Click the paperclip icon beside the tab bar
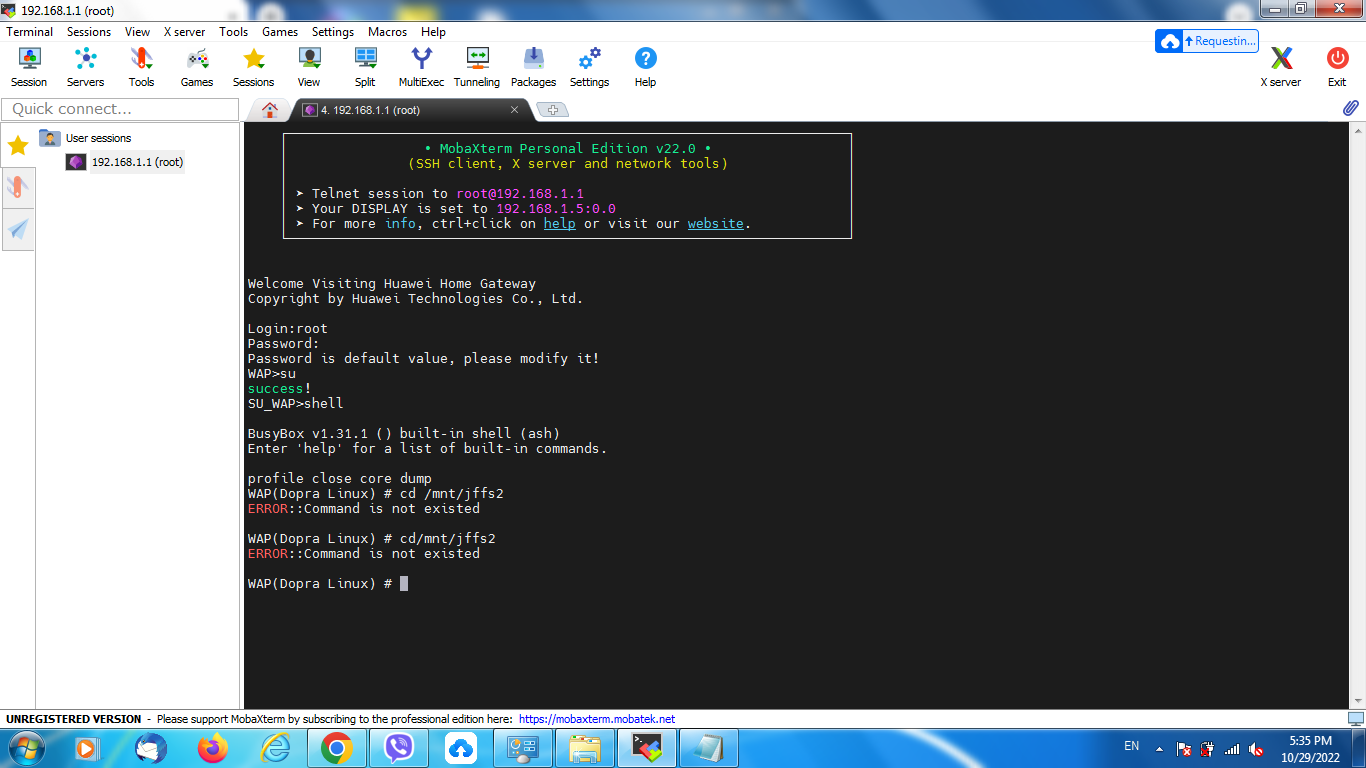The image size is (1366, 768). tap(1350, 108)
